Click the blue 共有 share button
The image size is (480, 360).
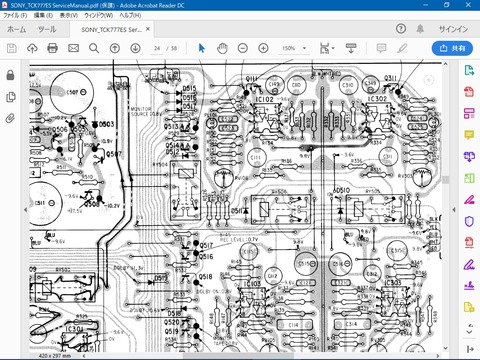[x=452, y=48]
